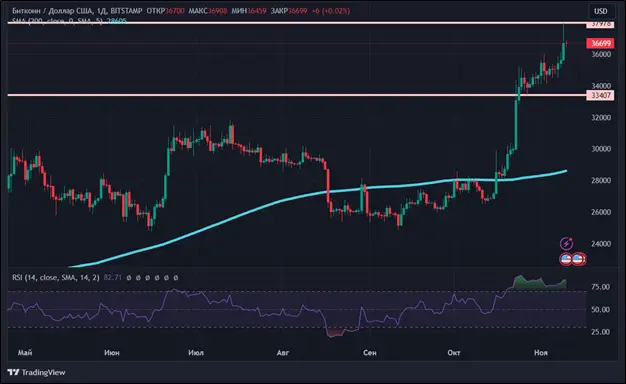Click the 26000 price axis label

(601, 212)
